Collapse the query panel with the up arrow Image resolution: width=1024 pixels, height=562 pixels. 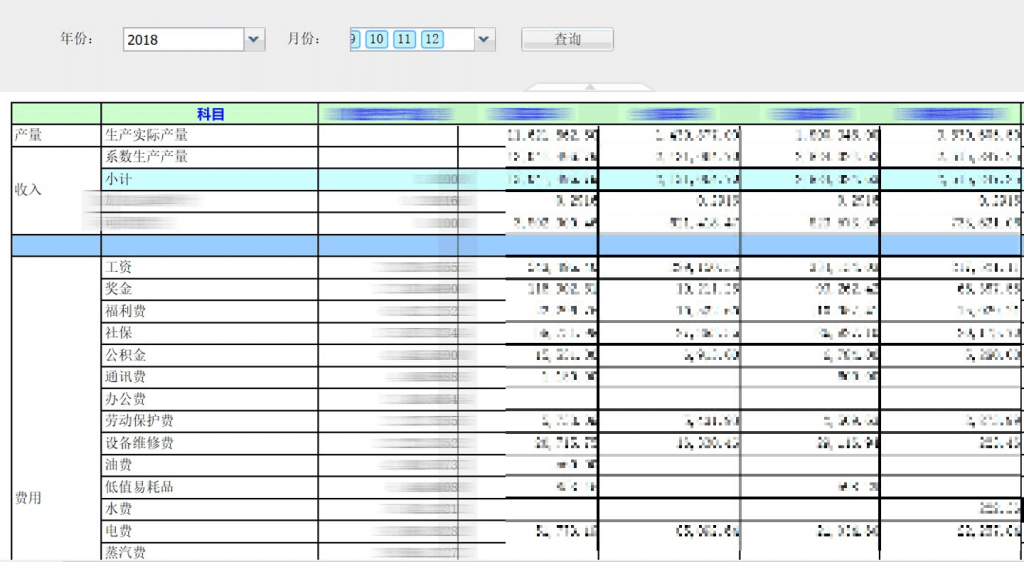(590, 87)
